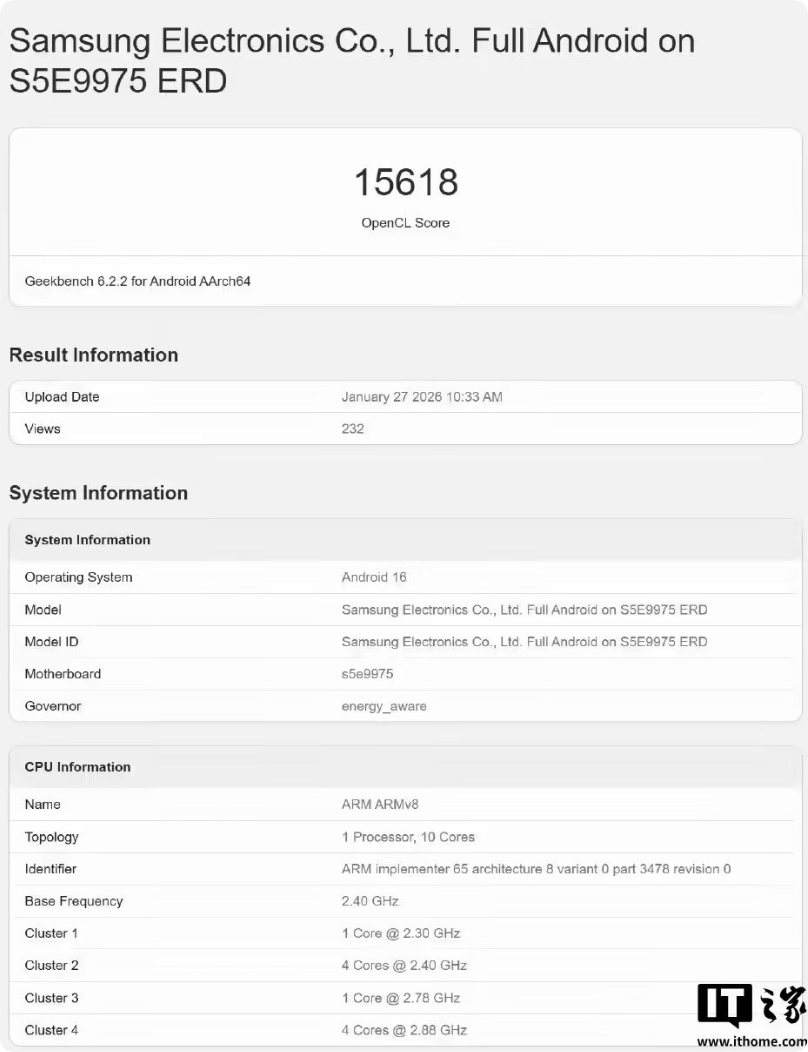The width and height of the screenshot is (808, 1052).
Task: Click the Topology label
Action: click(x=52, y=837)
